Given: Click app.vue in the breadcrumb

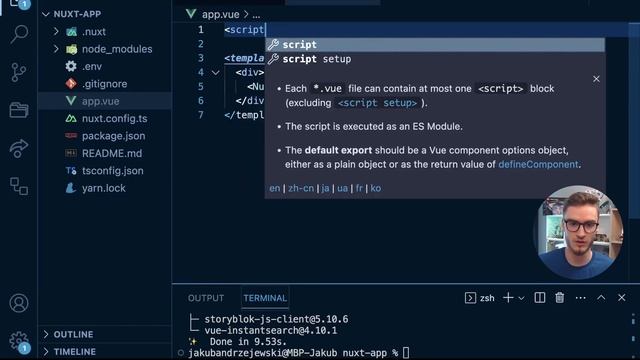Looking at the screenshot, I should pyautogui.click(x=220, y=14).
